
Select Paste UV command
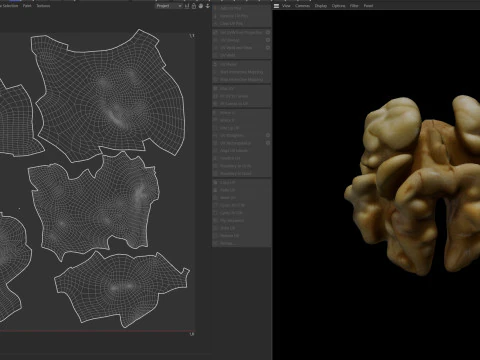[x=242, y=190]
